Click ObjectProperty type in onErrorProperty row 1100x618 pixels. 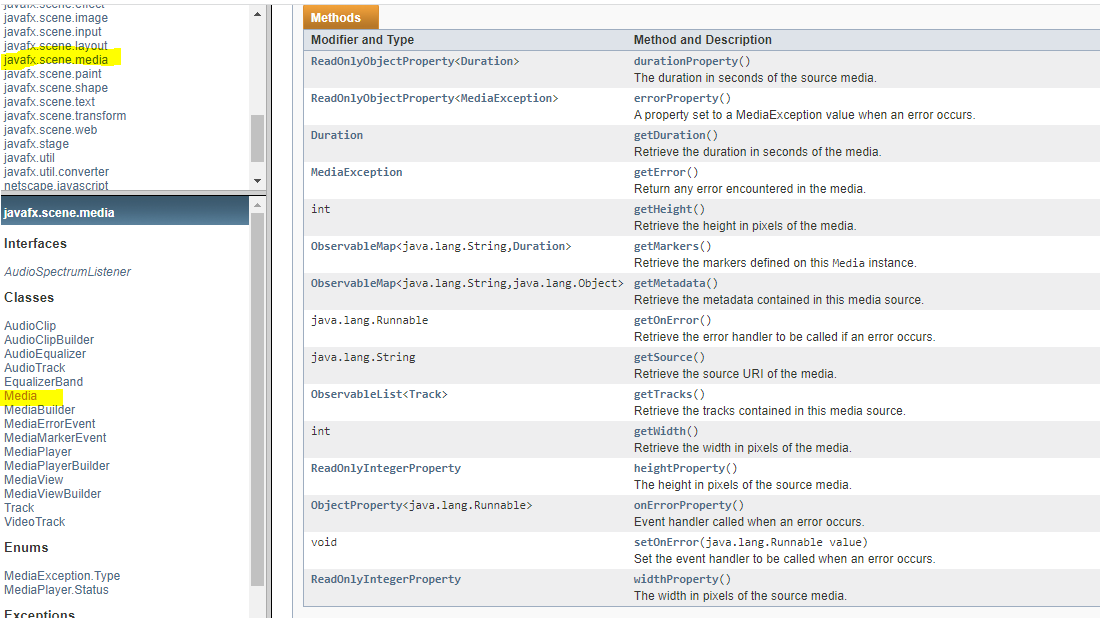click(356, 506)
